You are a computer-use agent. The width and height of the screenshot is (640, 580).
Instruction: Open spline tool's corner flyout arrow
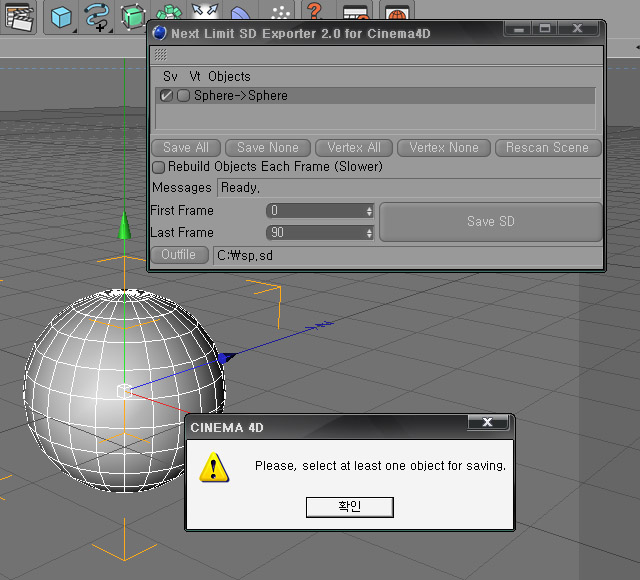[111, 30]
